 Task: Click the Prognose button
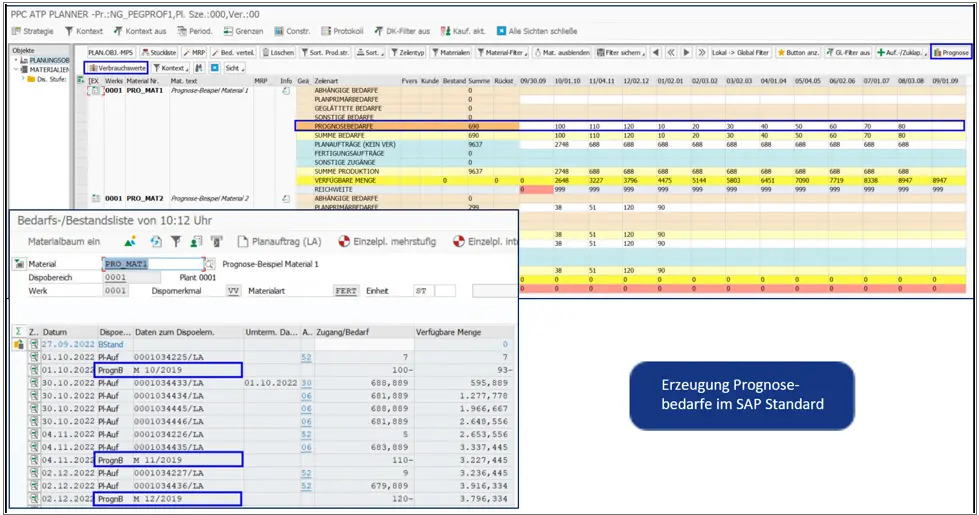coord(951,52)
